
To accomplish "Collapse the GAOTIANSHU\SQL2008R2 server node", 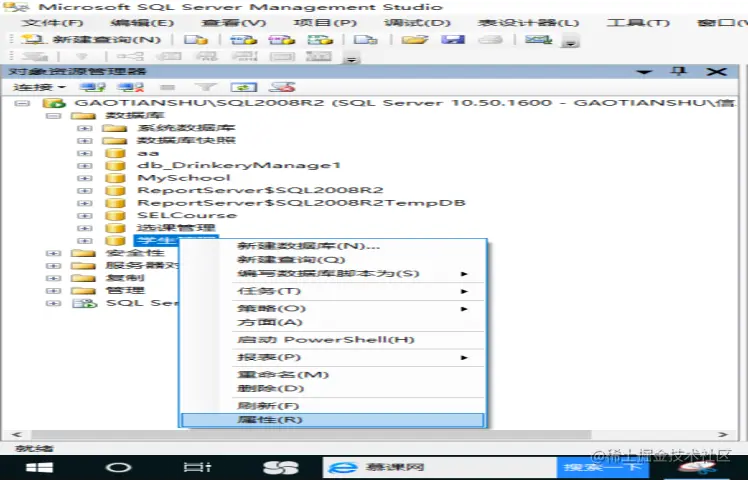I will pyautogui.click(x=21, y=103).
